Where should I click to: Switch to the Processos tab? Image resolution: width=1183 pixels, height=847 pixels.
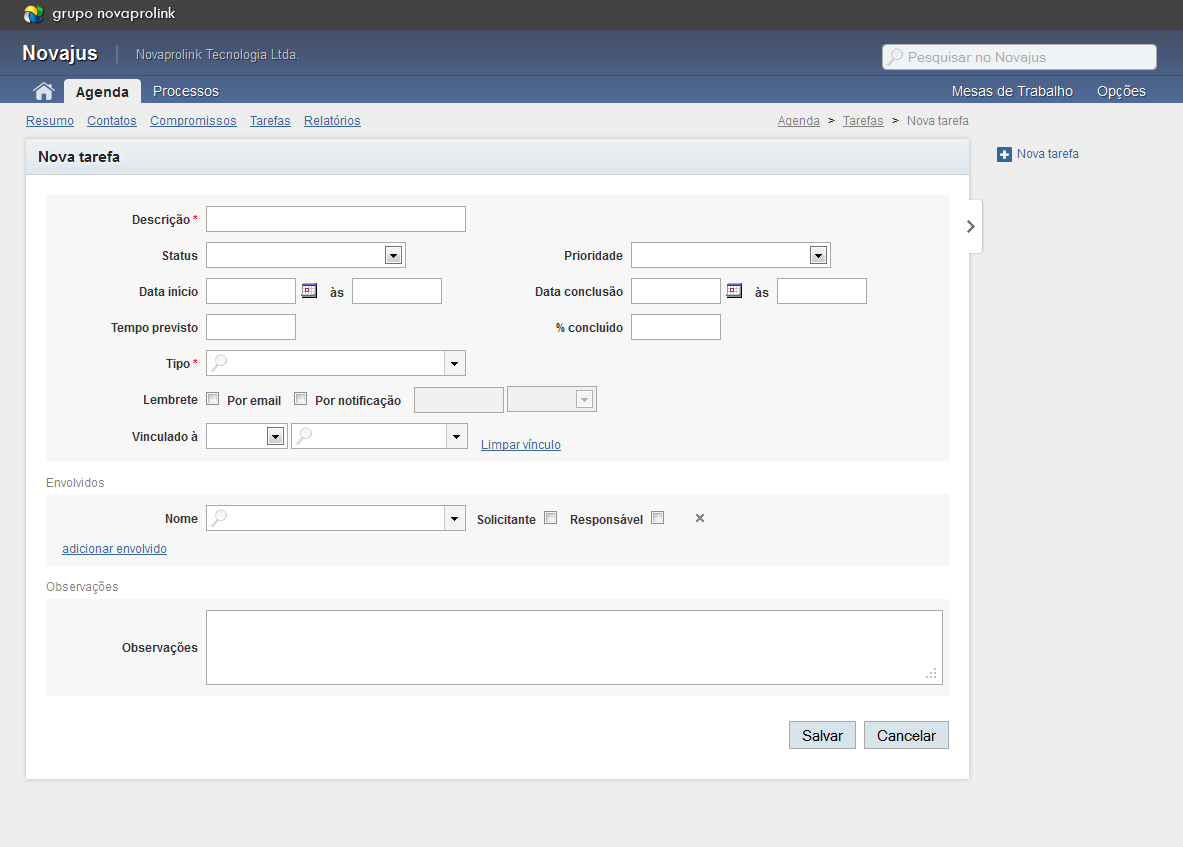click(186, 91)
